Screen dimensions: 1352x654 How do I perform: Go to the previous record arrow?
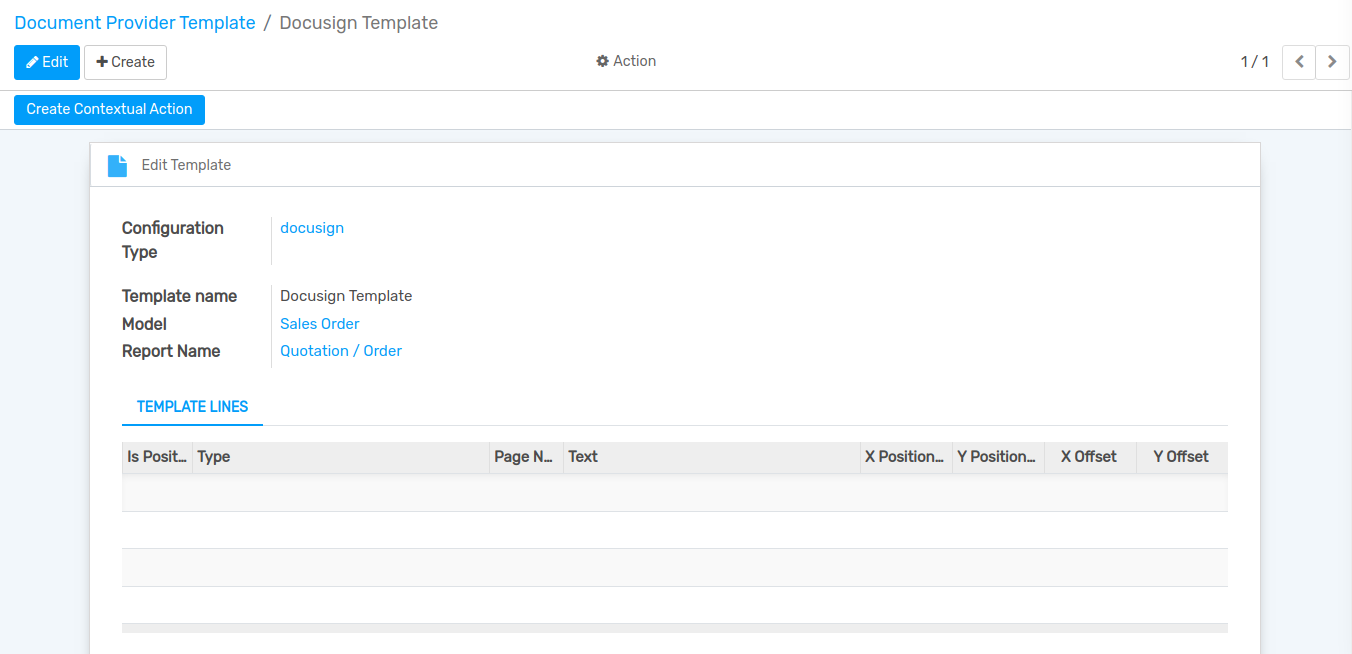[1298, 62]
